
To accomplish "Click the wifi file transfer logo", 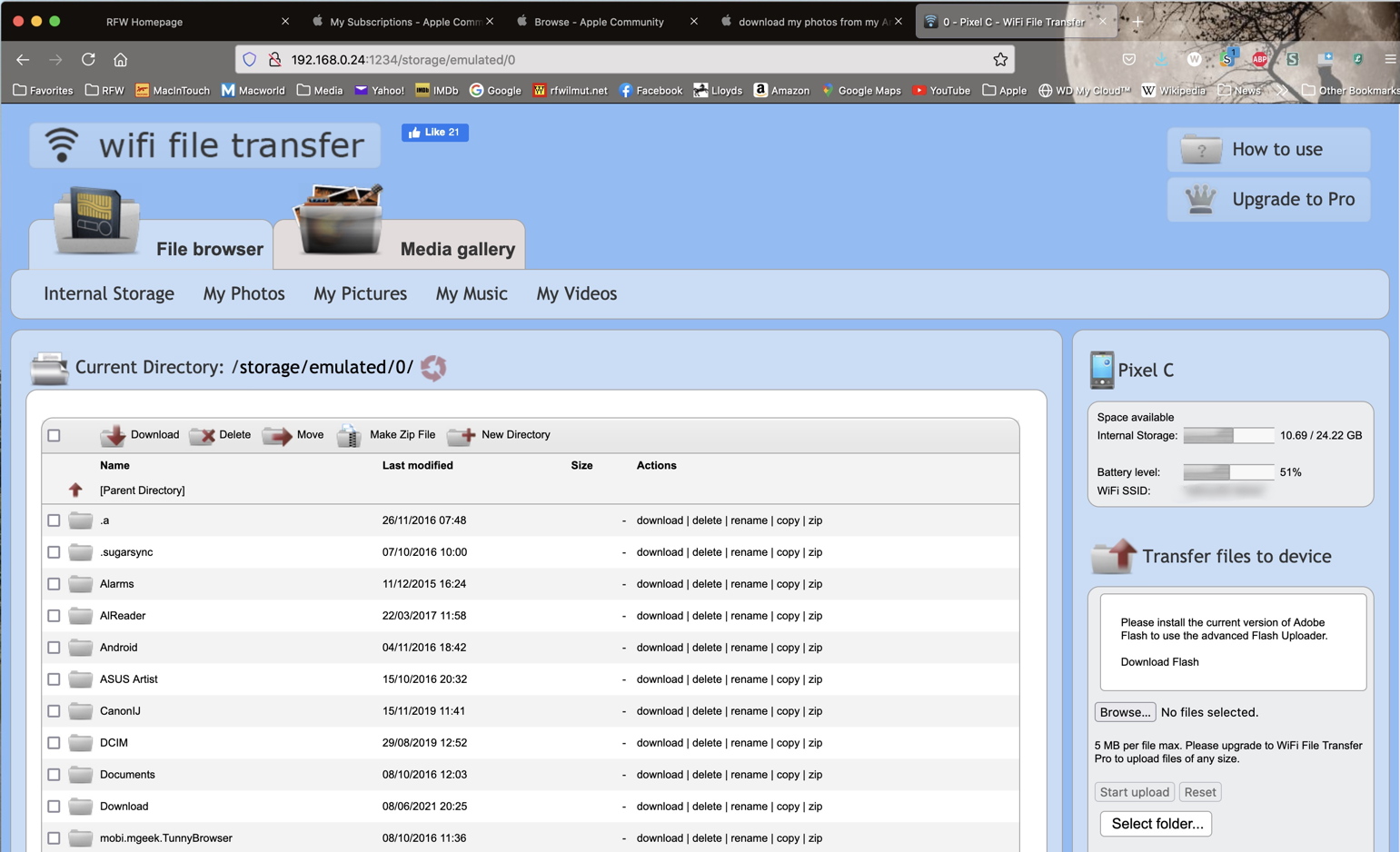I will pyautogui.click(x=205, y=145).
